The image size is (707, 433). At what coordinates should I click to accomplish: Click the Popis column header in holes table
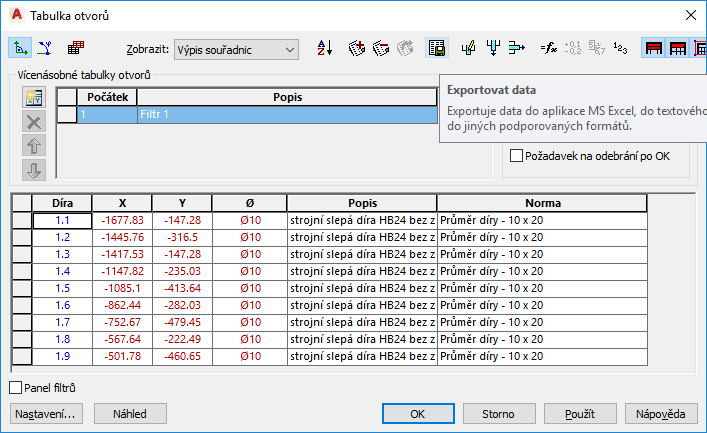(x=362, y=203)
